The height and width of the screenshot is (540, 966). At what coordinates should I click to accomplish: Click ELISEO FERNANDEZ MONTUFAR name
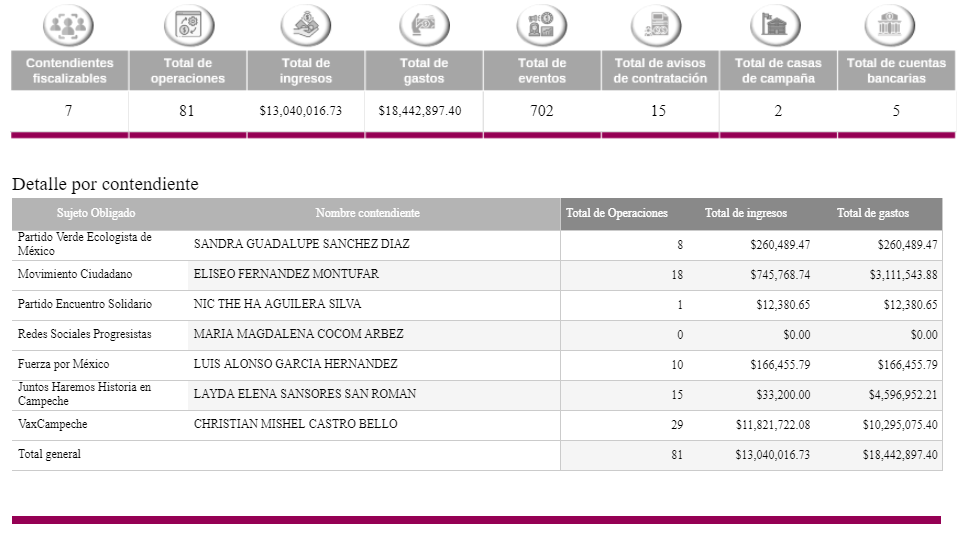(286, 274)
